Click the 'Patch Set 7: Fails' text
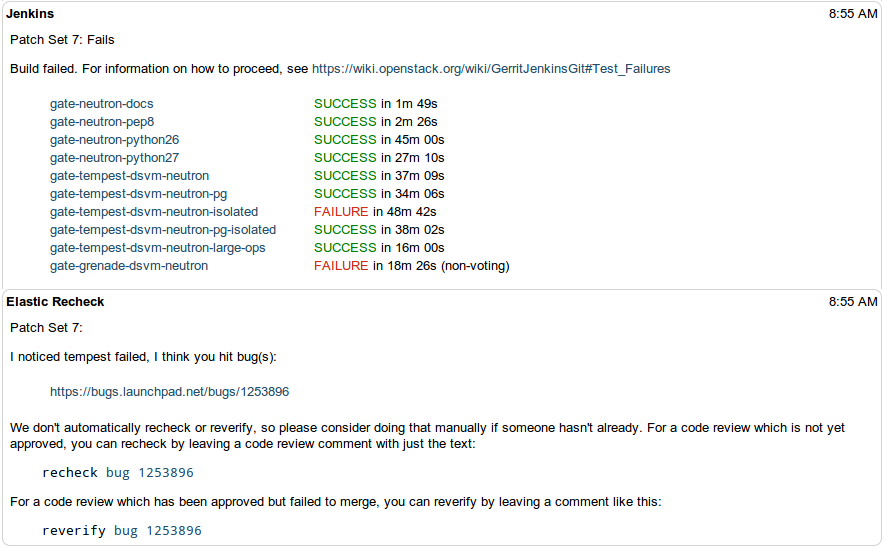 pos(62,40)
